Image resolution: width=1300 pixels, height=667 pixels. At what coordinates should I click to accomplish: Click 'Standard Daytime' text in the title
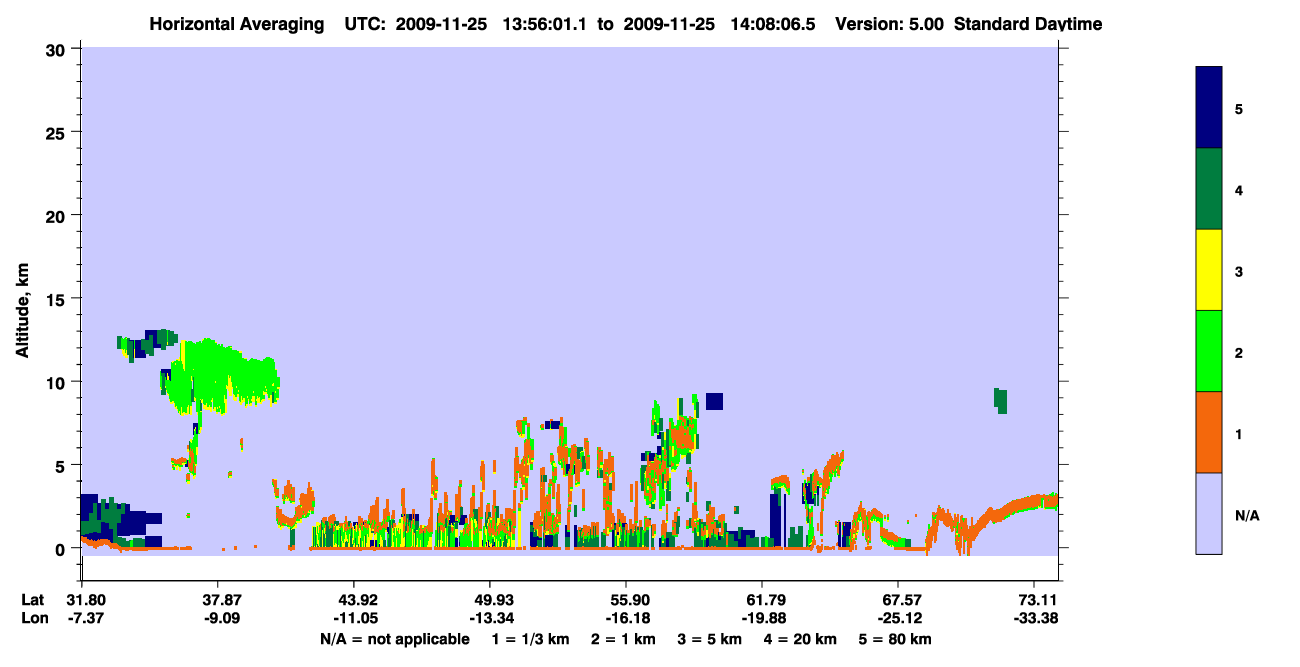1029,24
